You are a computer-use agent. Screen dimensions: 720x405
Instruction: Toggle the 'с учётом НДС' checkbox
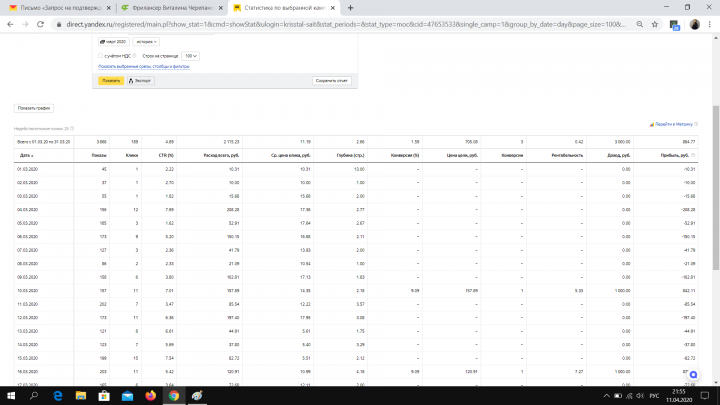tap(101, 56)
